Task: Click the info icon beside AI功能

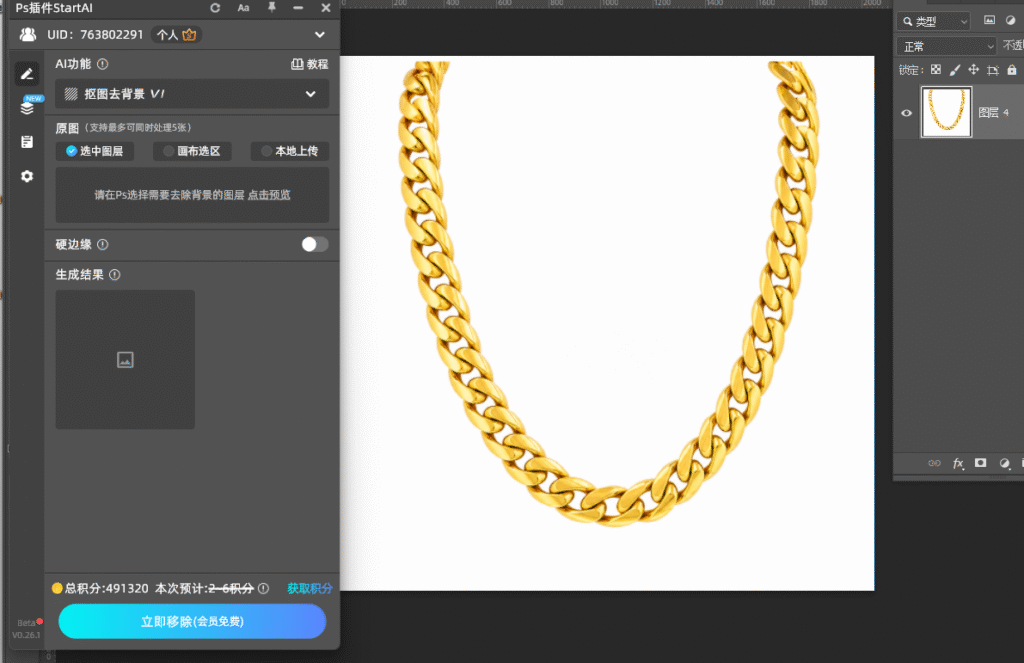Action: (103, 64)
